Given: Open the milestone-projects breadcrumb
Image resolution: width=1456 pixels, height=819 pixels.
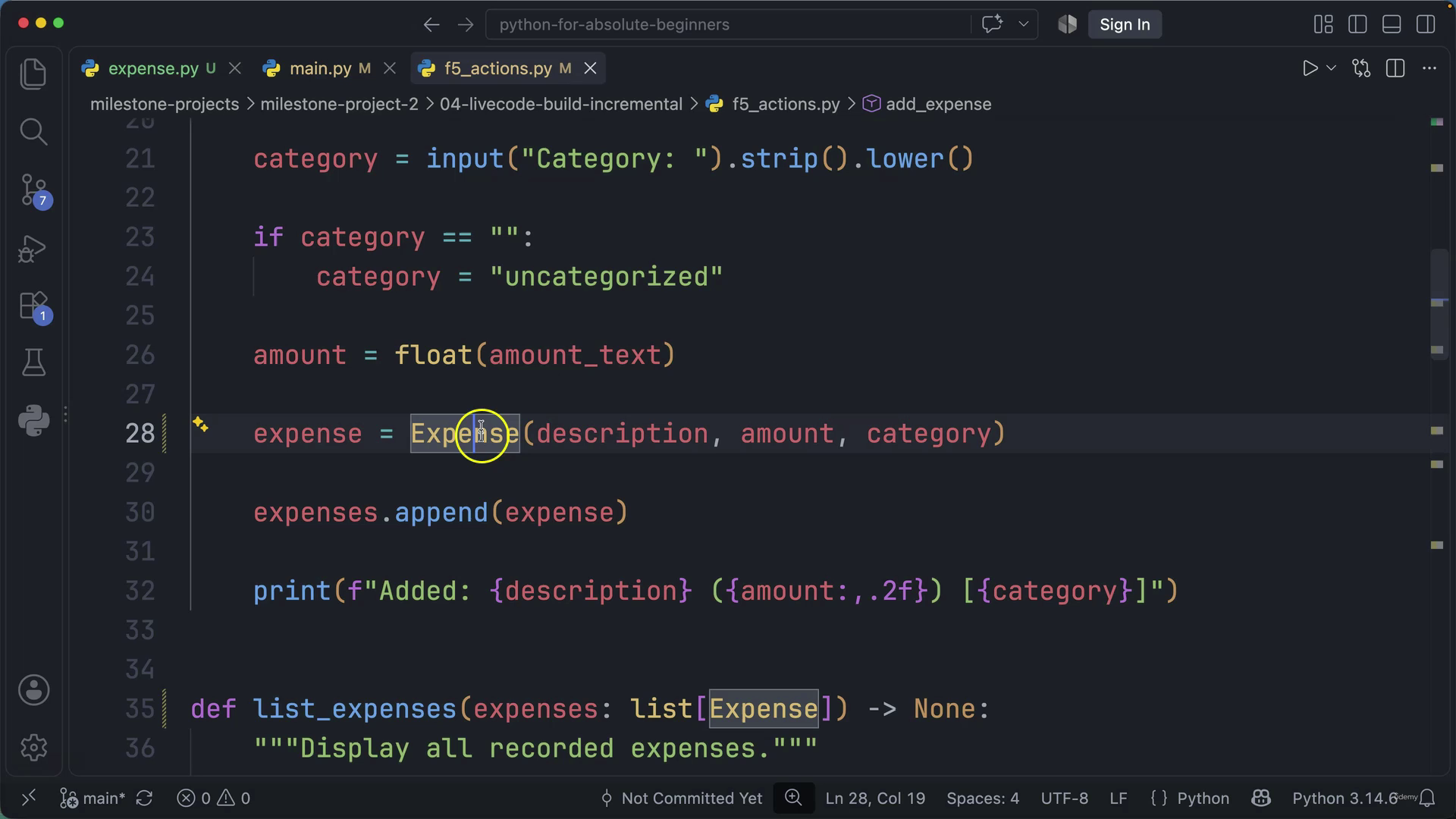Looking at the screenshot, I should (165, 104).
